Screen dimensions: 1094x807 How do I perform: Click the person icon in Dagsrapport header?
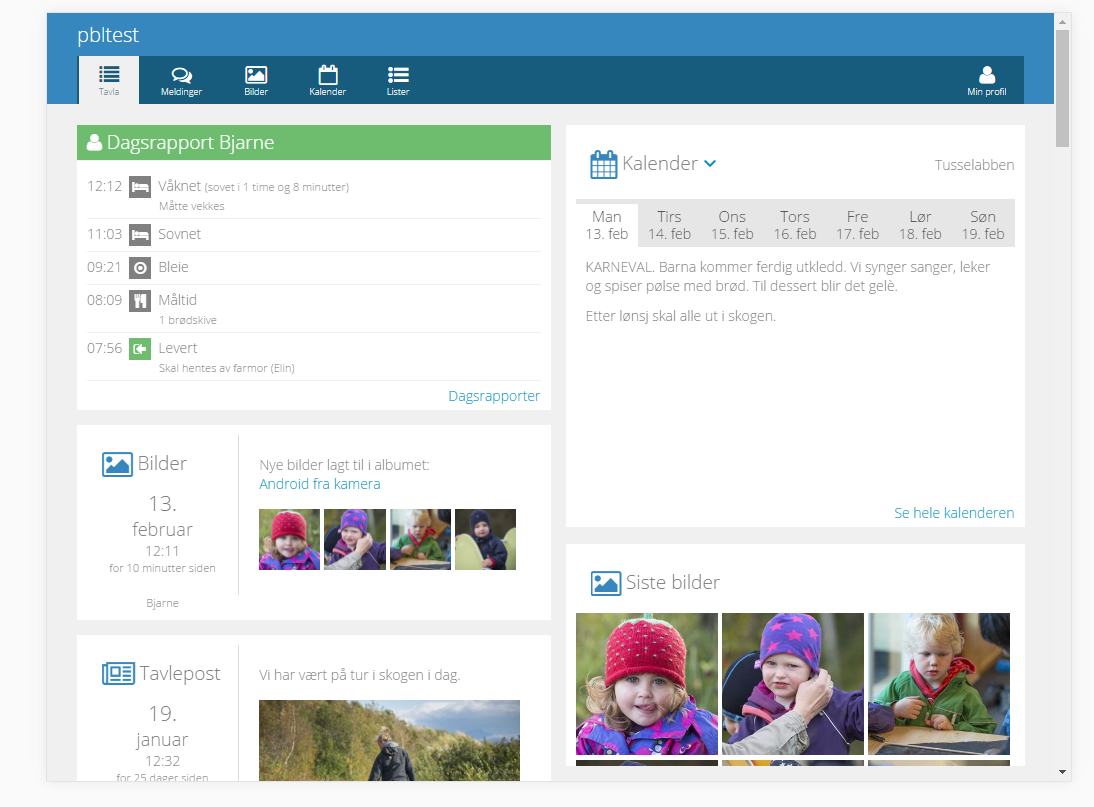pos(94,142)
